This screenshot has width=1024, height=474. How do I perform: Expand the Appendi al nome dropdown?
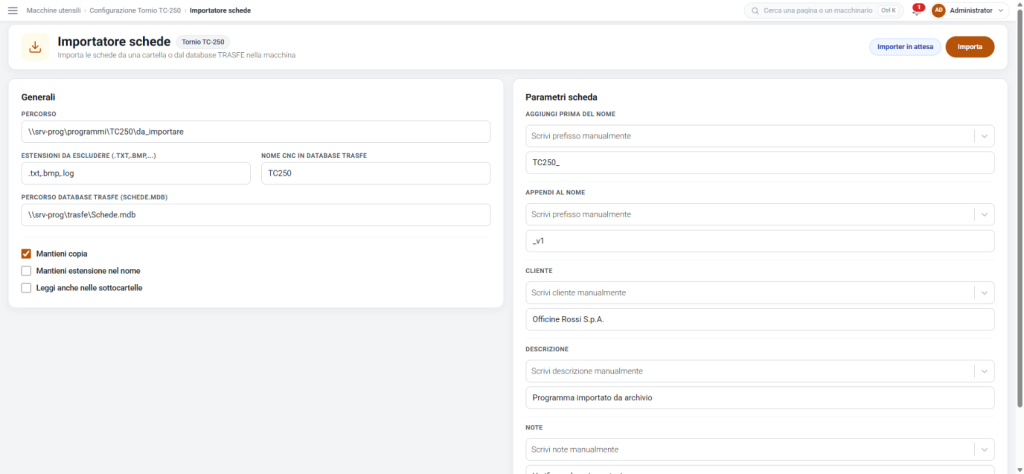(x=985, y=214)
